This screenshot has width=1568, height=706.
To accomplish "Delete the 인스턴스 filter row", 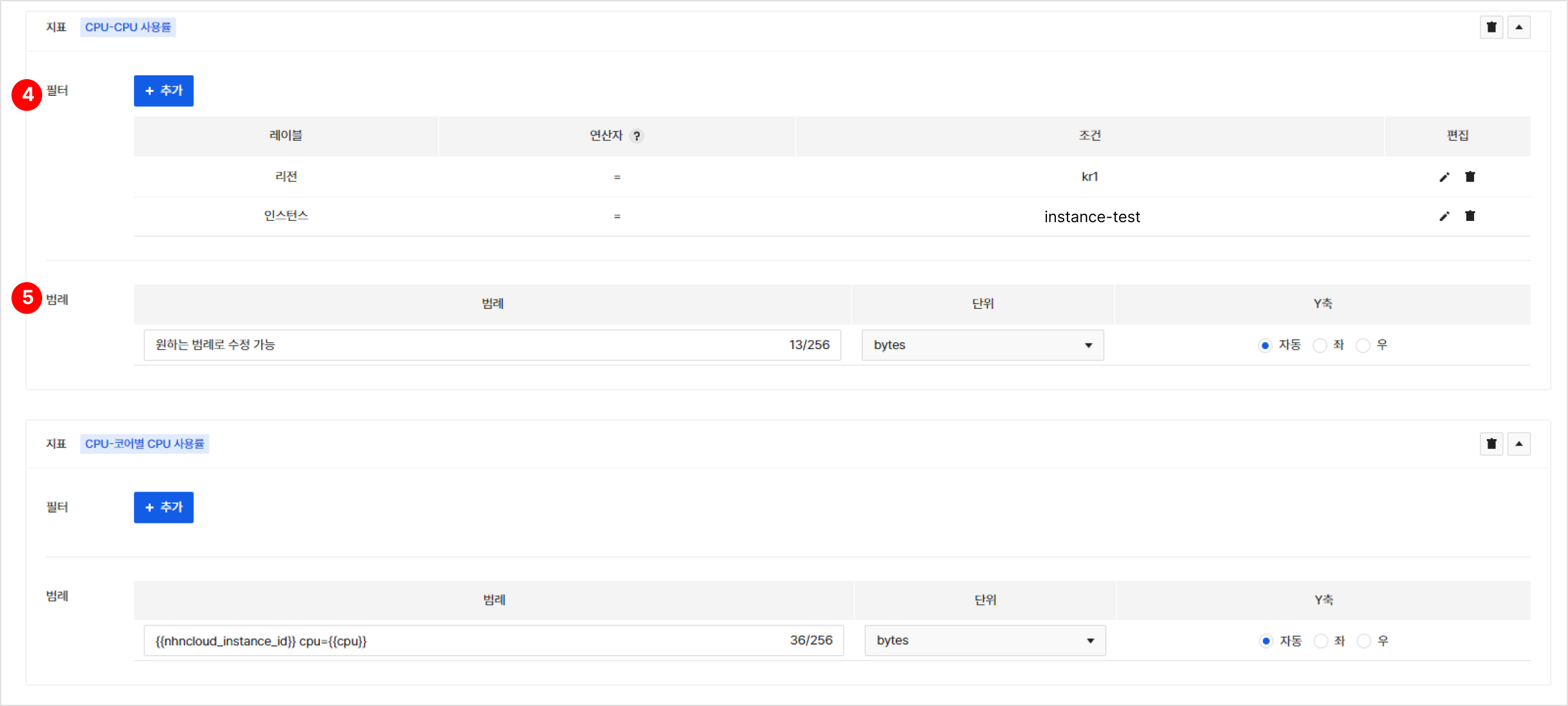I will [1470, 216].
